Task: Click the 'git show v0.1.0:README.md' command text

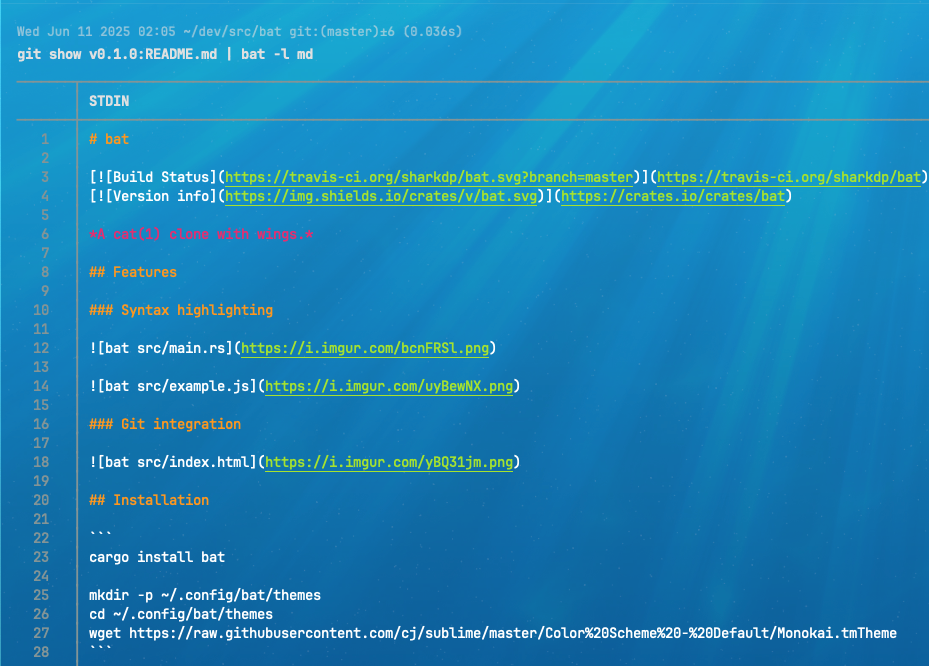Action: [117, 54]
